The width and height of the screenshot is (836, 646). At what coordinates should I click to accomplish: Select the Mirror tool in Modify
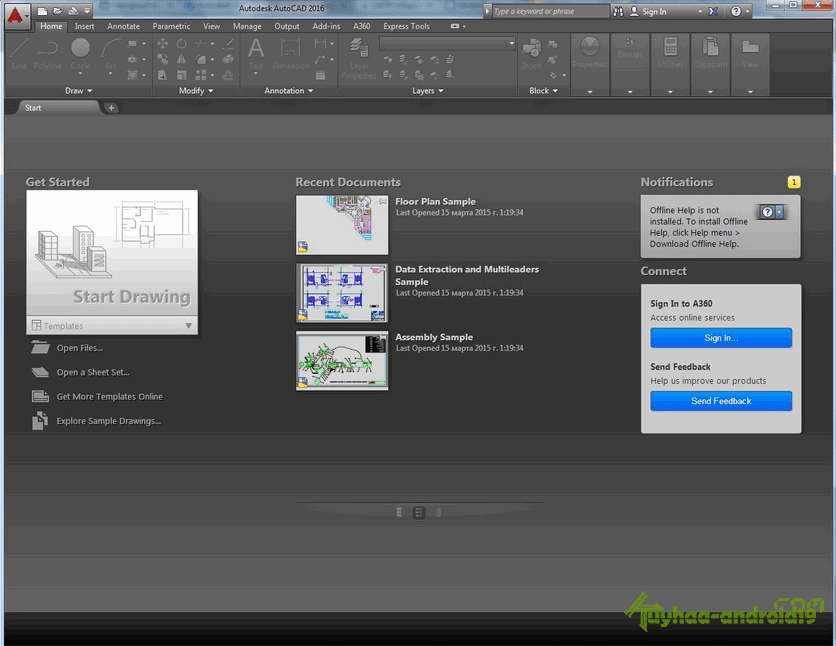(182, 60)
